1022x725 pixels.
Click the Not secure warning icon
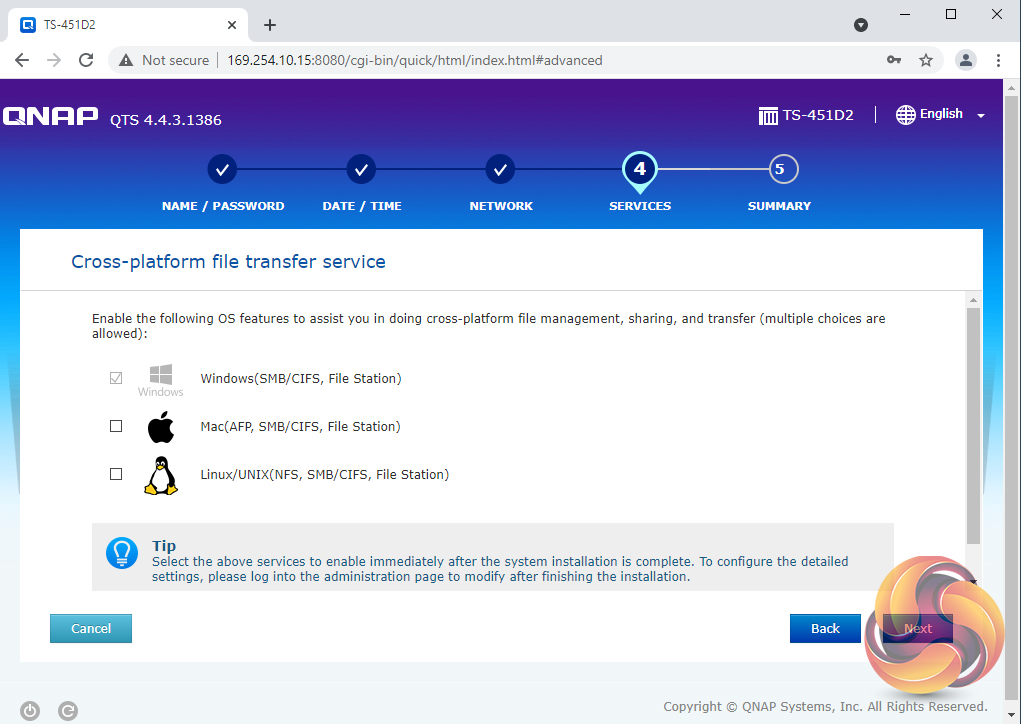[126, 61]
